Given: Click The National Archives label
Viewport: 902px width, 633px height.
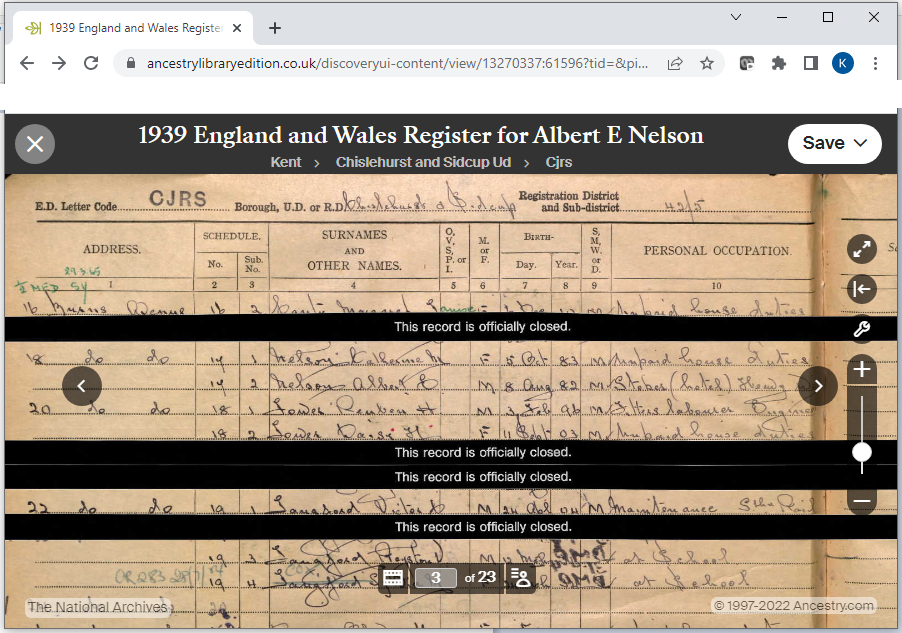Looking at the screenshot, I should (98, 607).
